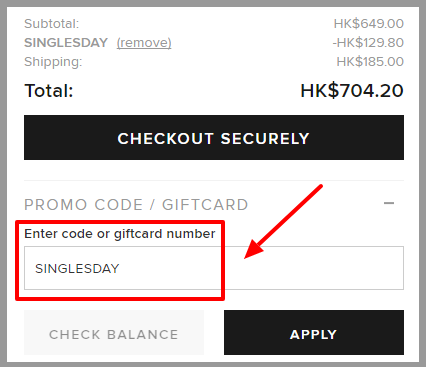Click the SINGLESDAY text inside the code field
426x367 pixels.
(x=77, y=269)
